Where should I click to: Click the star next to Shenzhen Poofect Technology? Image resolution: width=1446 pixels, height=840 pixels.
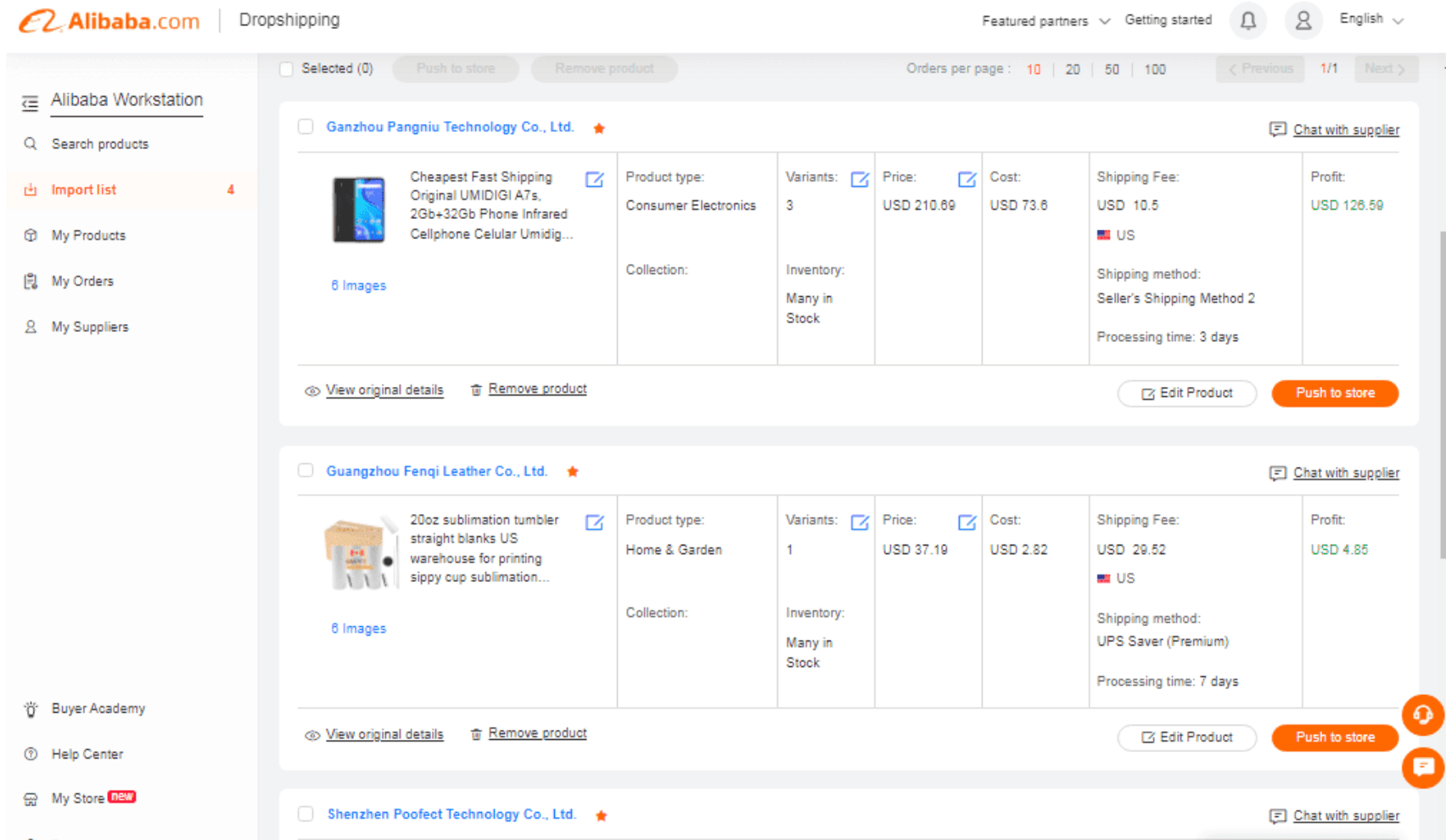tap(601, 815)
